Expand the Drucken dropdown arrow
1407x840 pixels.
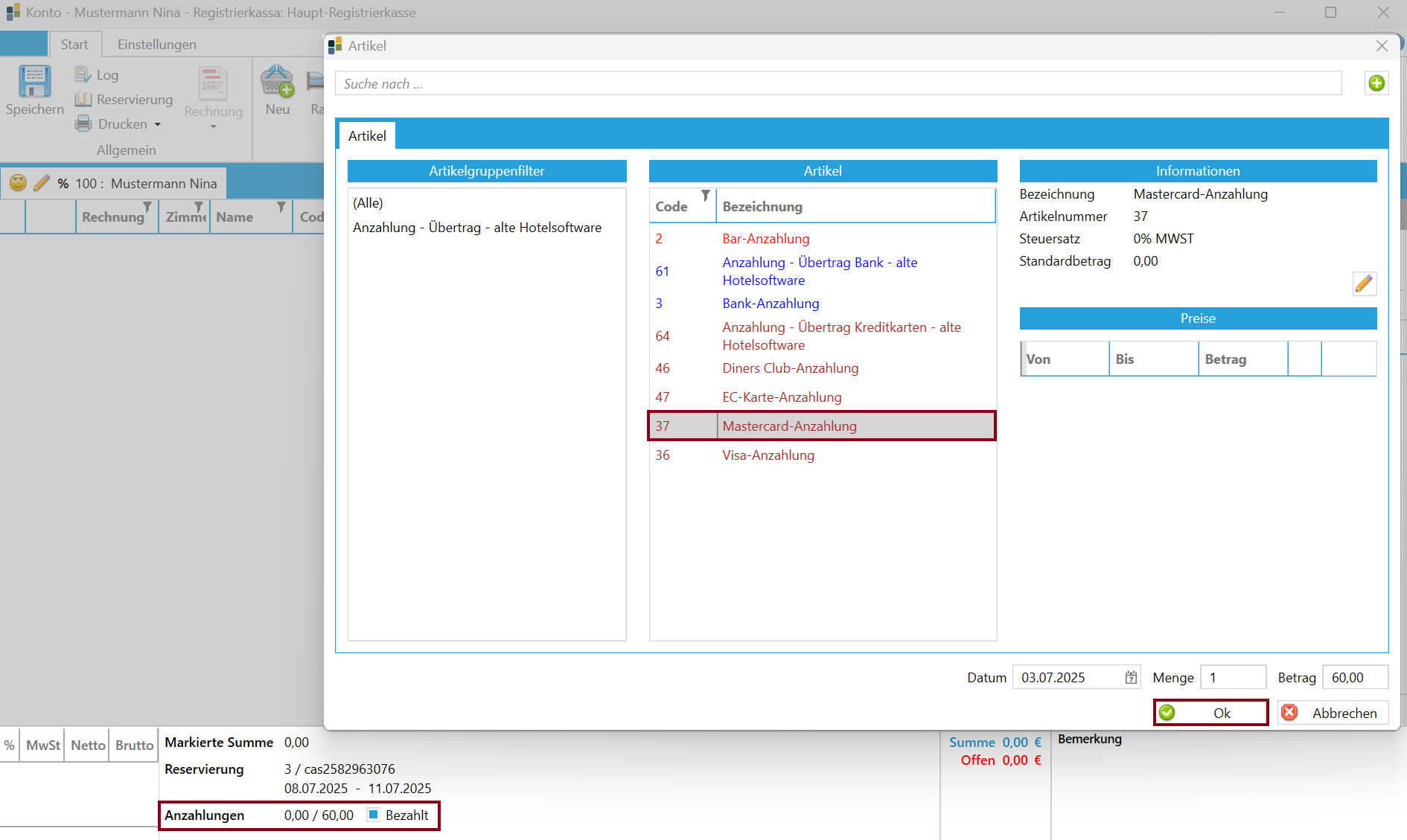158,124
